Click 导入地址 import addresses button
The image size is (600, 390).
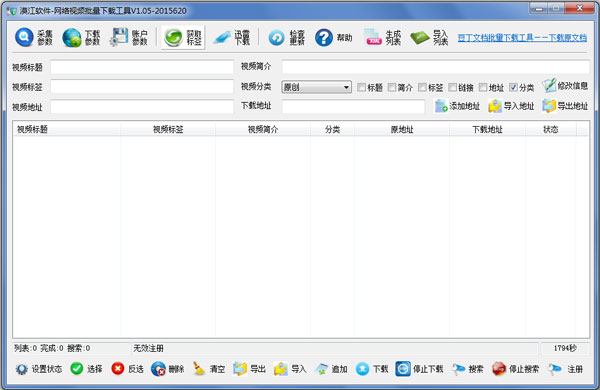click(511, 106)
